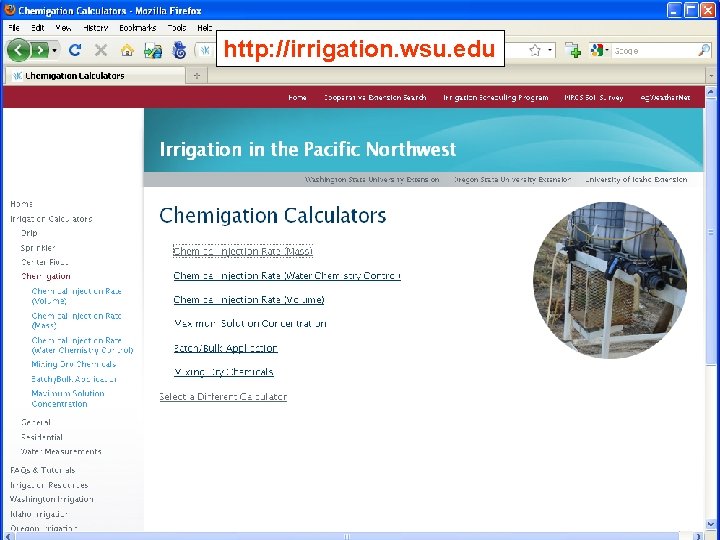Screen dimensions: 720x540
Task: Open sidebar Batch/Bulk Application
Action: pos(74,379)
